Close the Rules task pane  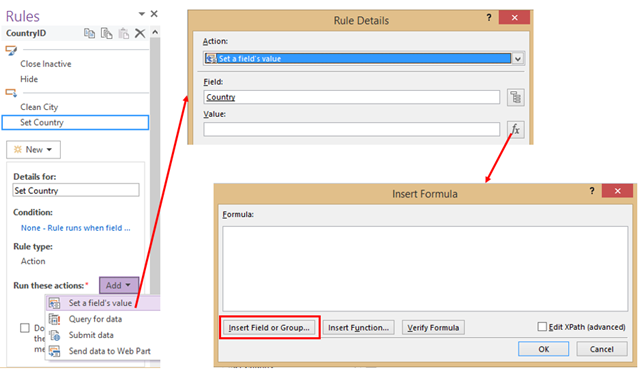pyautogui.click(x=154, y=14)
